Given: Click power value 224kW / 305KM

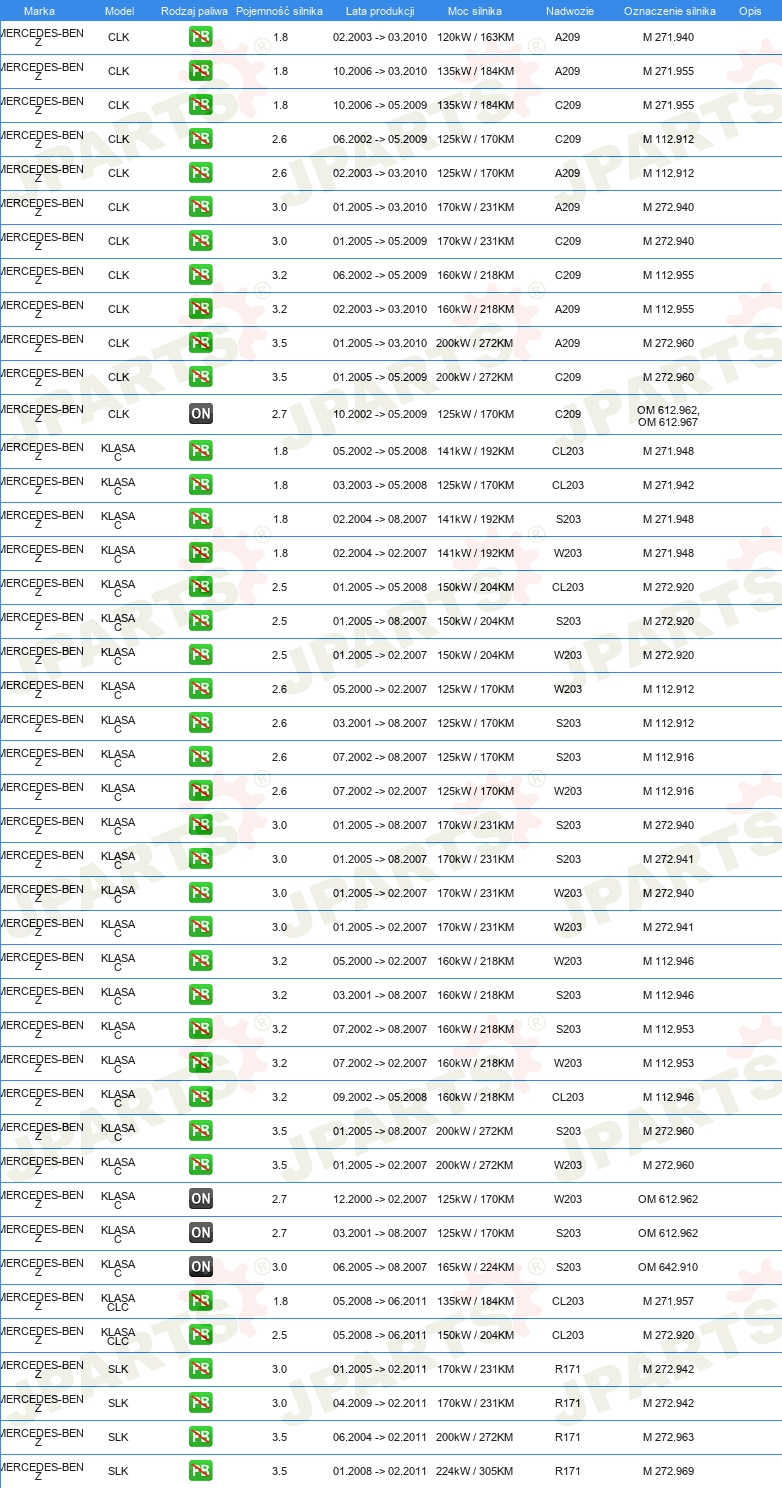Looking at the screenshot, I should [475, 1471].
